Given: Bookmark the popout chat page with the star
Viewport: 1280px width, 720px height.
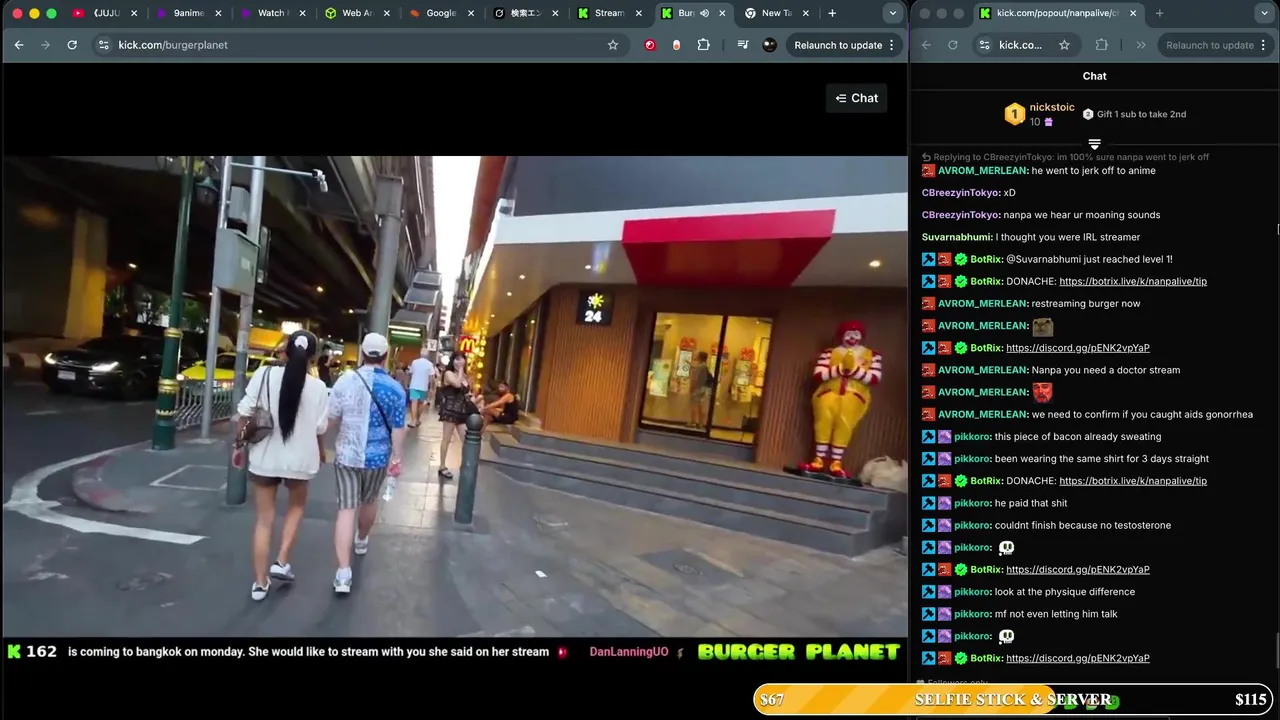Looking at the screenshot, I should pos(1064,45).
